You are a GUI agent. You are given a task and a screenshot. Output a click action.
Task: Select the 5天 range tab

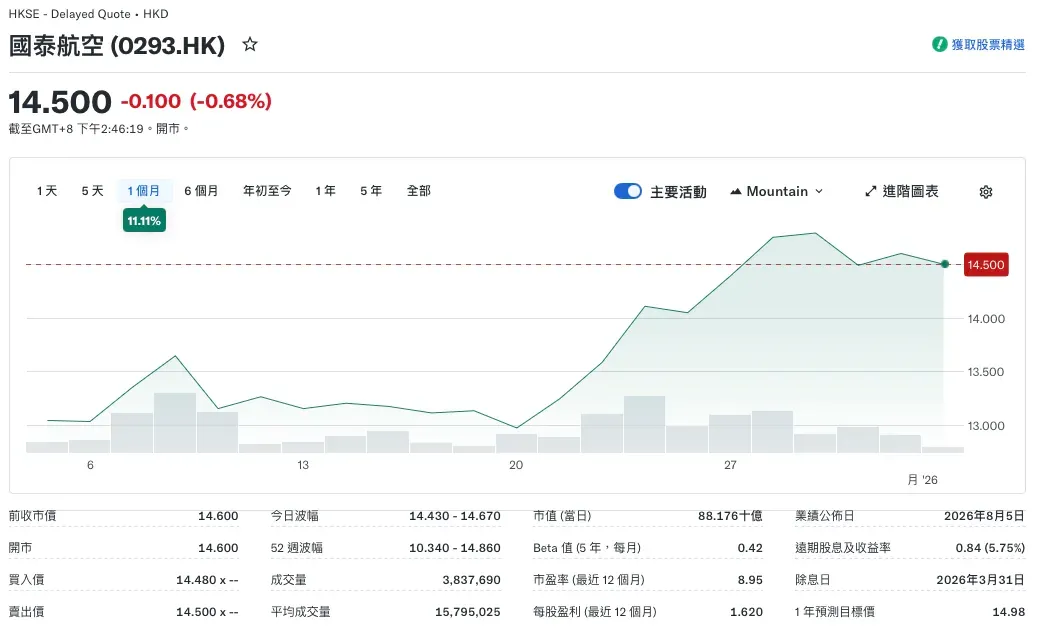click(92, 191)
